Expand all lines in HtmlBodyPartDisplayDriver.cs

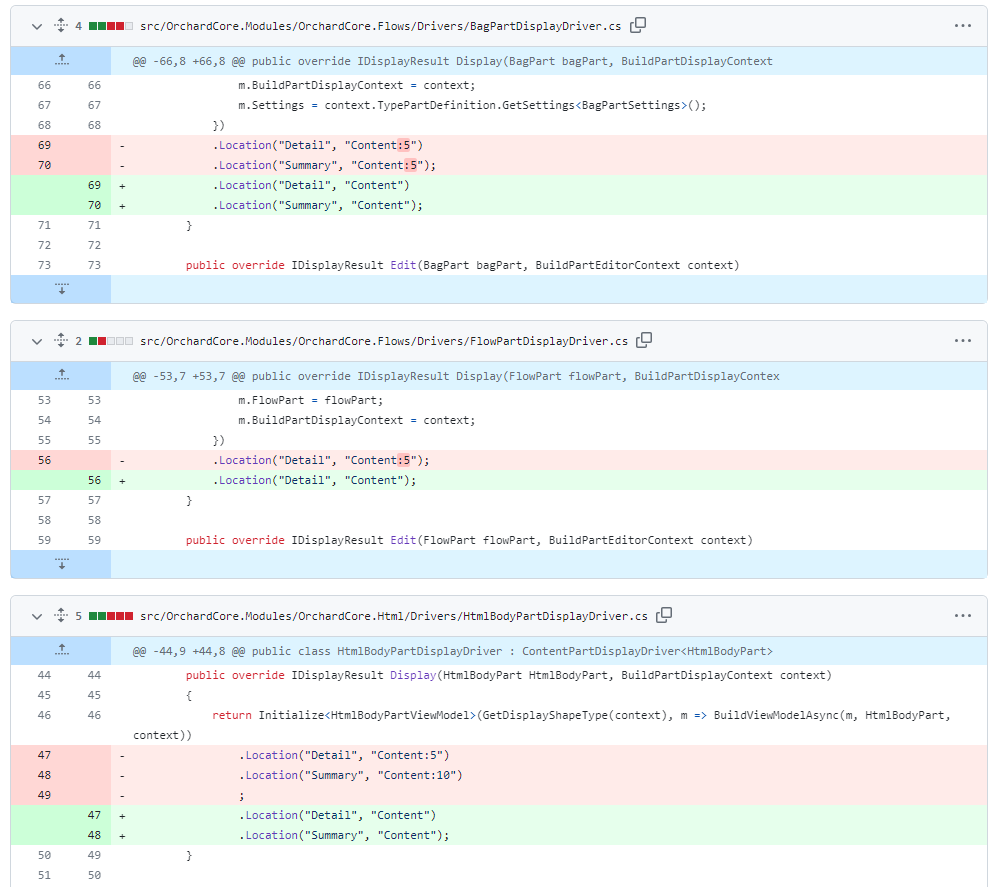click(x=61, y=615)
